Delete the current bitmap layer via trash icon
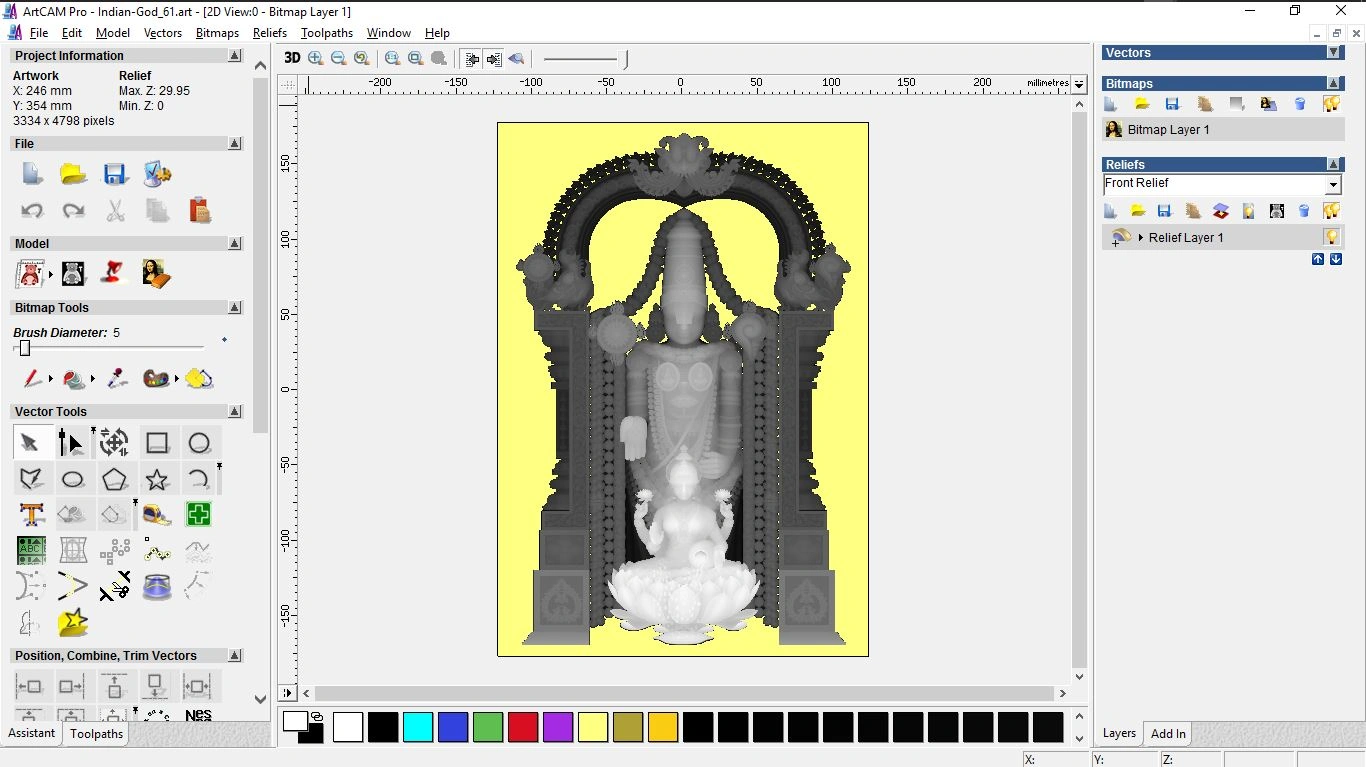The height and width of the screenshot is (767, 1366). click(x=1300, y=104)
